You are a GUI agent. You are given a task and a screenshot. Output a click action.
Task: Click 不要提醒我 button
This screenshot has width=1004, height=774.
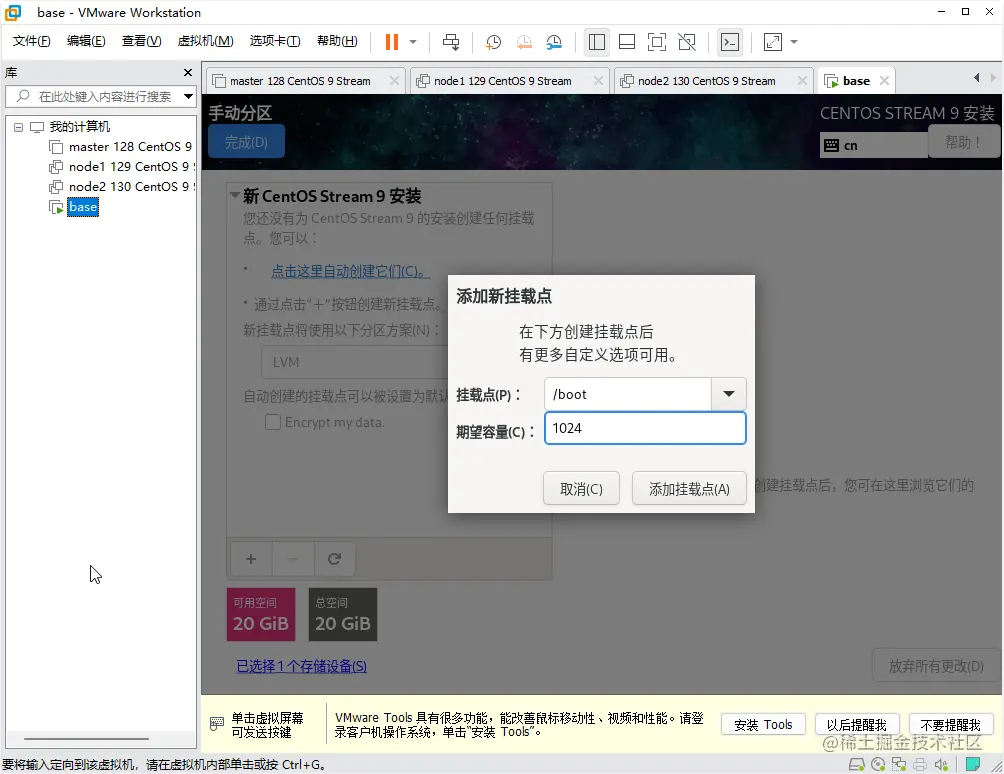(950, 725)
